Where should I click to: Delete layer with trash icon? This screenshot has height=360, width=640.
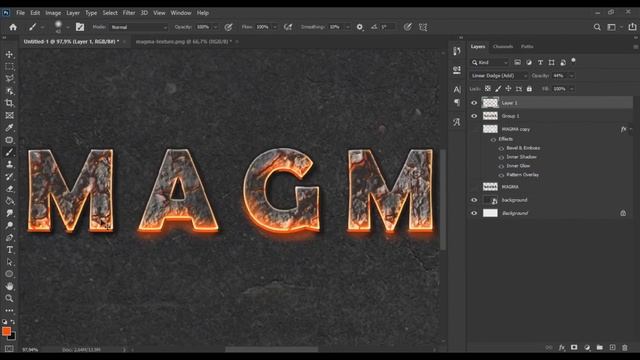pyautogui.click(x=624, y=347)
